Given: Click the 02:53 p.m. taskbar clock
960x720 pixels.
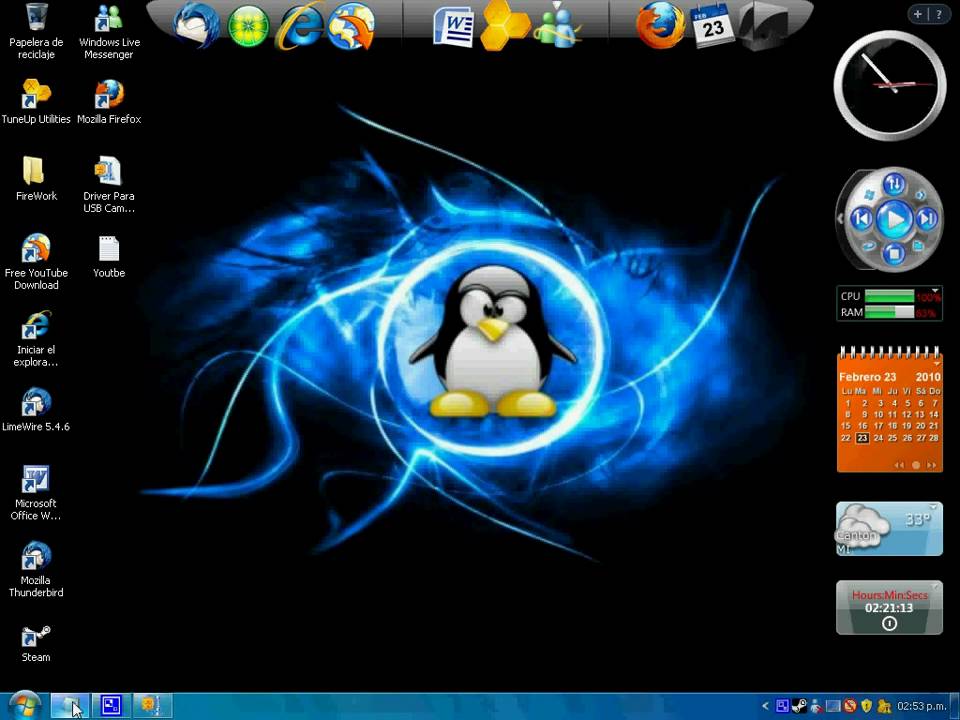Looking at the screenshot, I should coord(922,707).
